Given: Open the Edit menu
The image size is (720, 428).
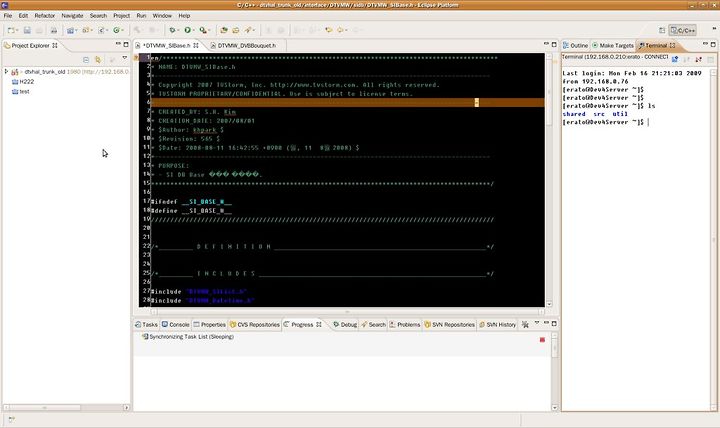Looking at the screenshot, I should (x=23, y=16).
